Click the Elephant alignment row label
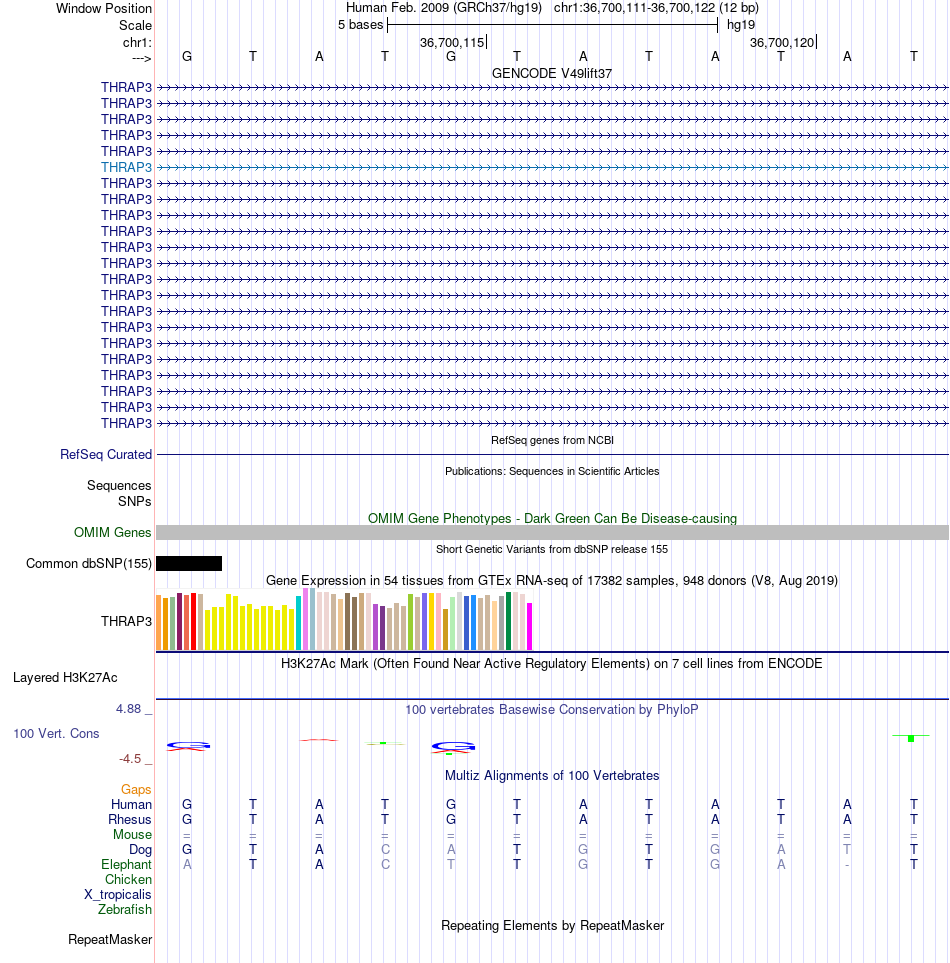Viewport: 950px width, 963px height. point(126,864)
